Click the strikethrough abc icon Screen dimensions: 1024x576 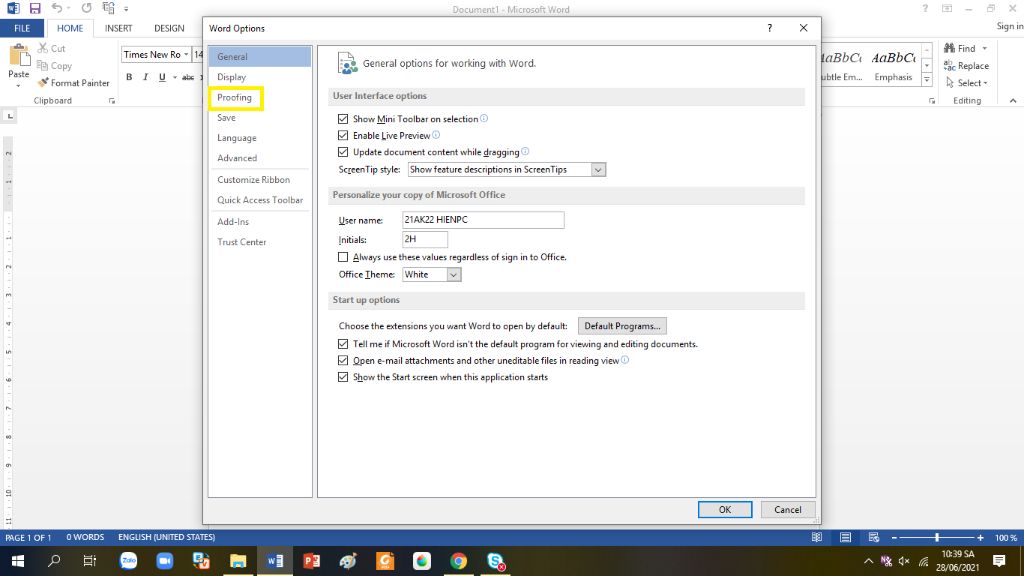pyautogui.click(x=188, y=77)
